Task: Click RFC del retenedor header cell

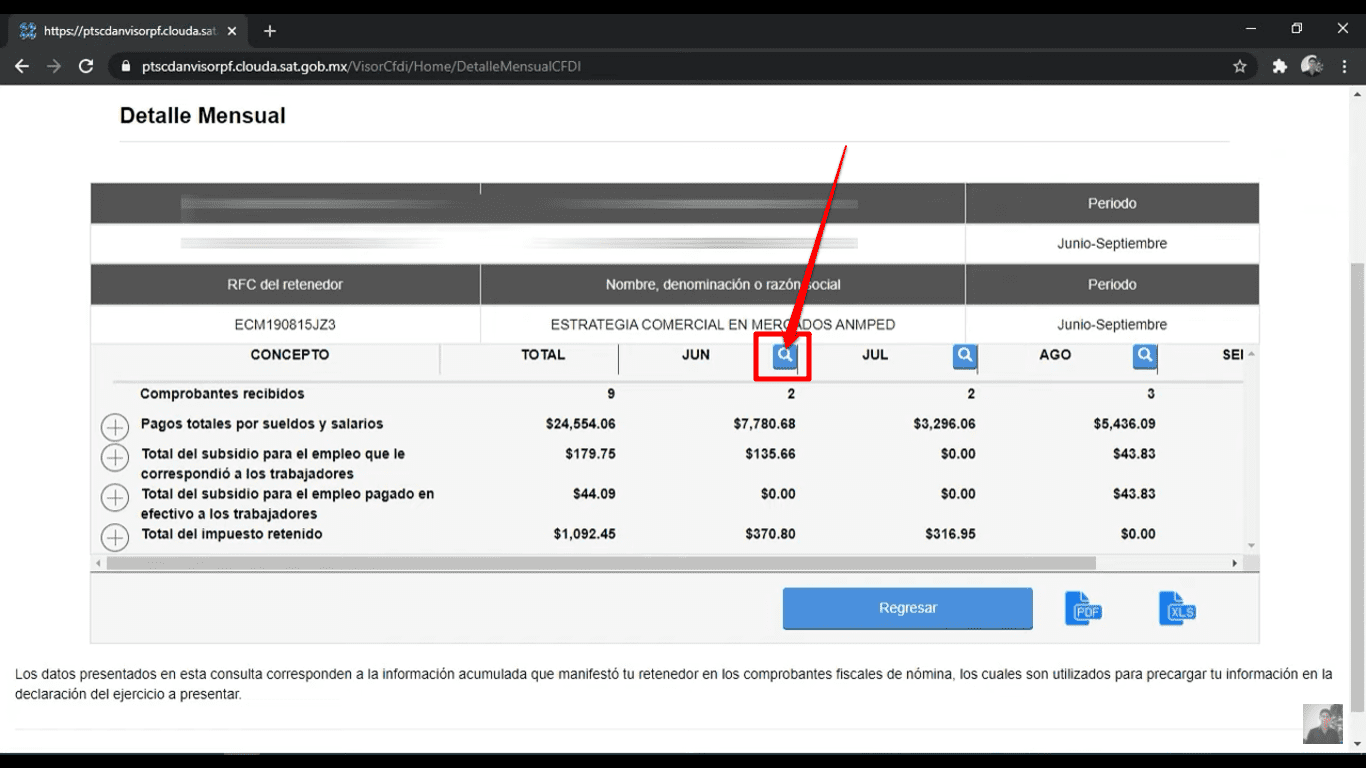Action: (285, 285)
